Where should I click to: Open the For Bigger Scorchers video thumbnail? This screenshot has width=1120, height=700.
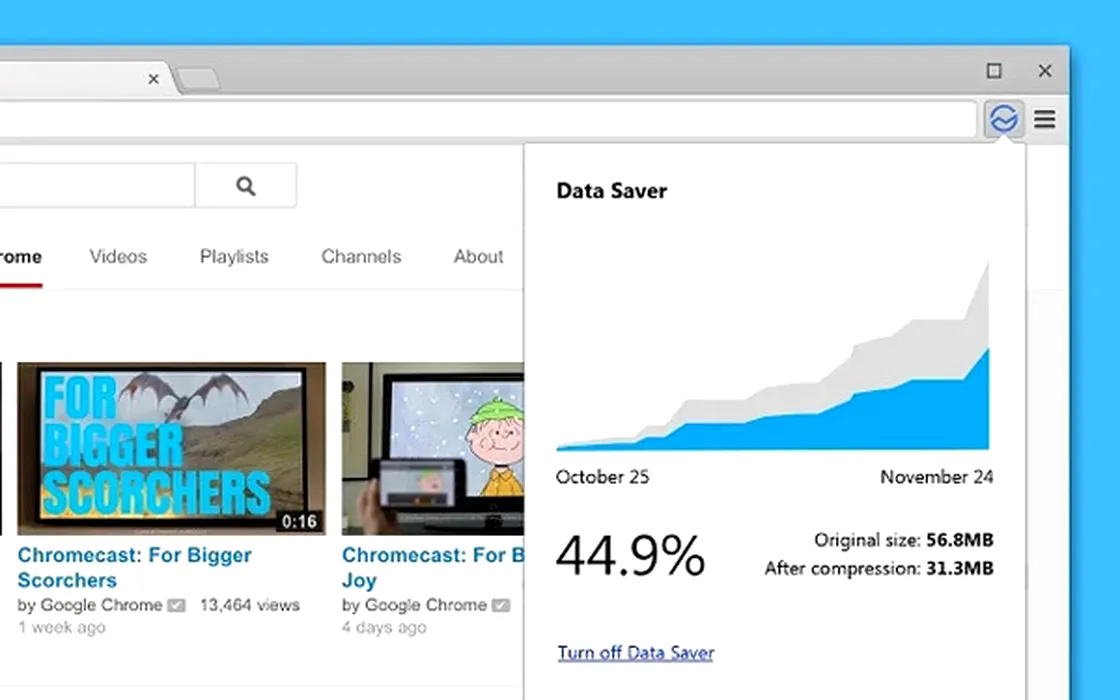click(x=171, y=448)
